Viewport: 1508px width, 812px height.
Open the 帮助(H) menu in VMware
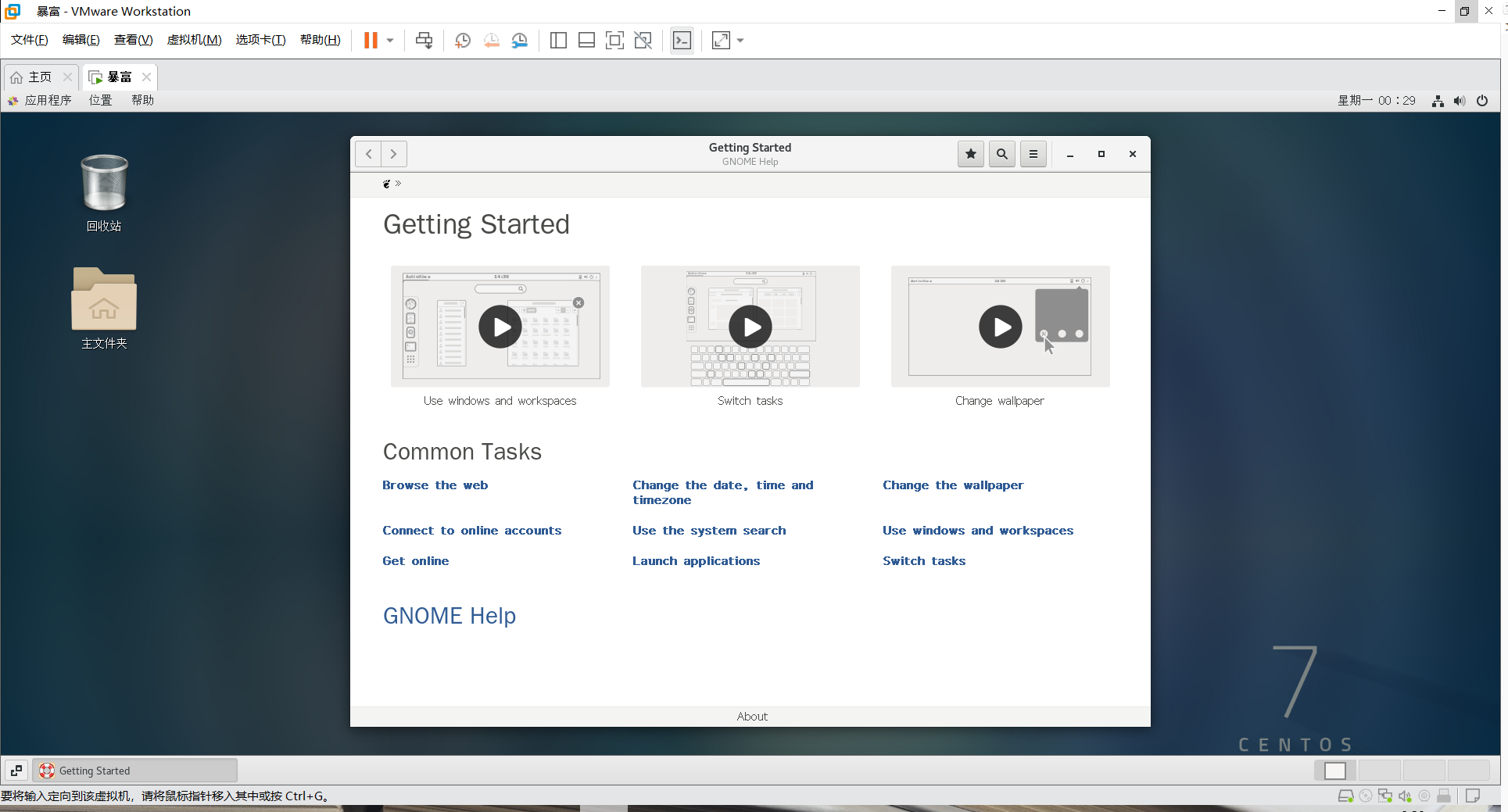[x=321, y=40]
